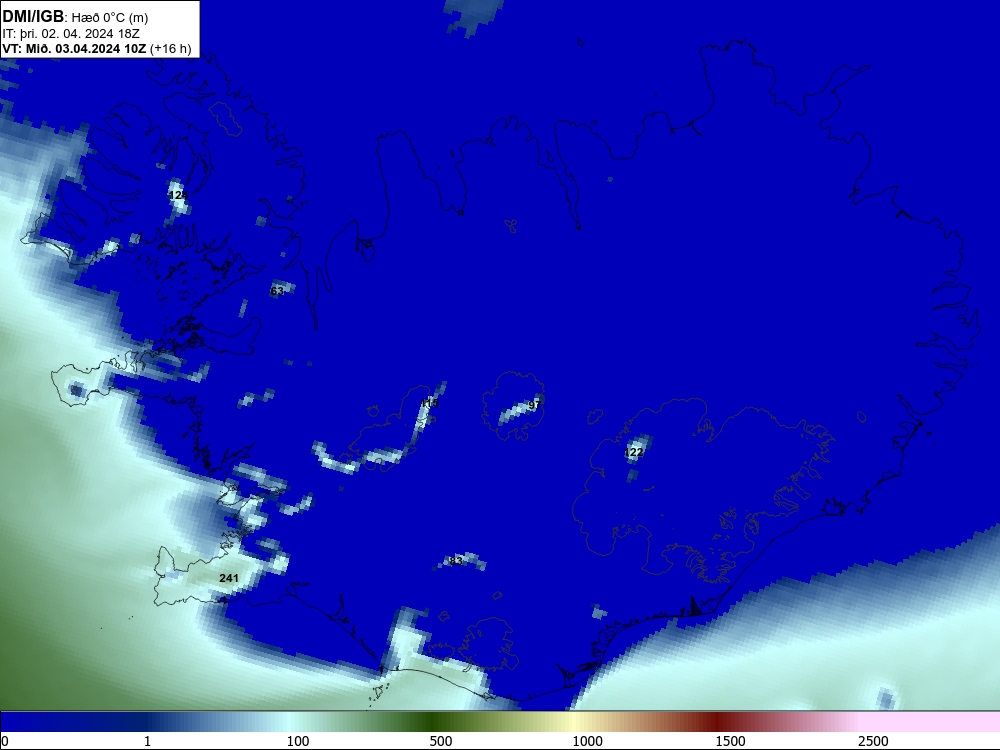The image size is (1000, 750).
Task: Click the '1' label on the color scale
Action: coord(147,741)
